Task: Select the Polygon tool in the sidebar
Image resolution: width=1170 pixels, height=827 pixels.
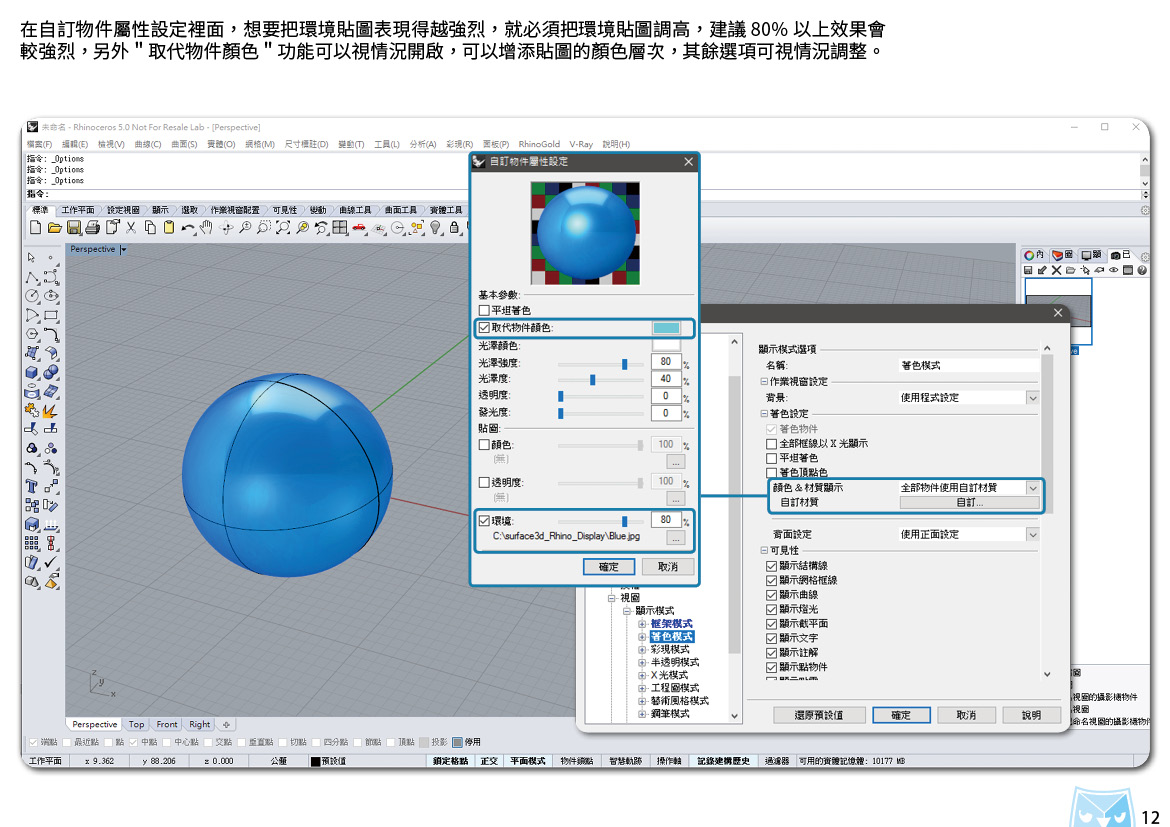Action: click(x=31, y=334)
